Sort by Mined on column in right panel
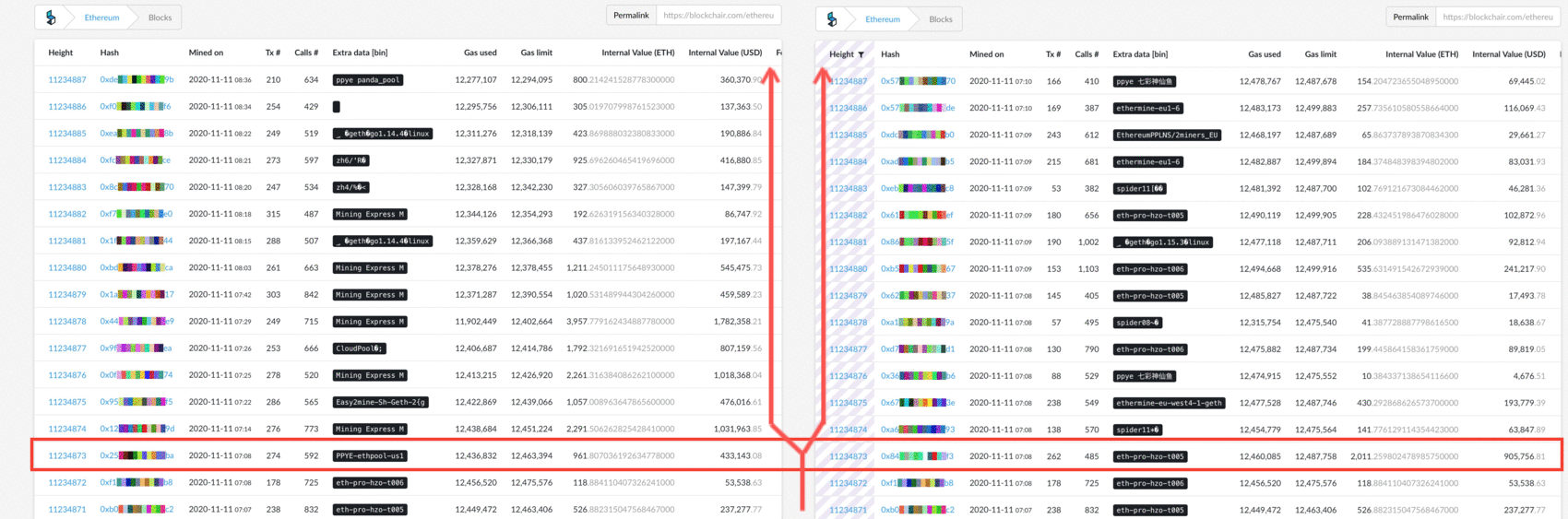 tap(987, 54)
